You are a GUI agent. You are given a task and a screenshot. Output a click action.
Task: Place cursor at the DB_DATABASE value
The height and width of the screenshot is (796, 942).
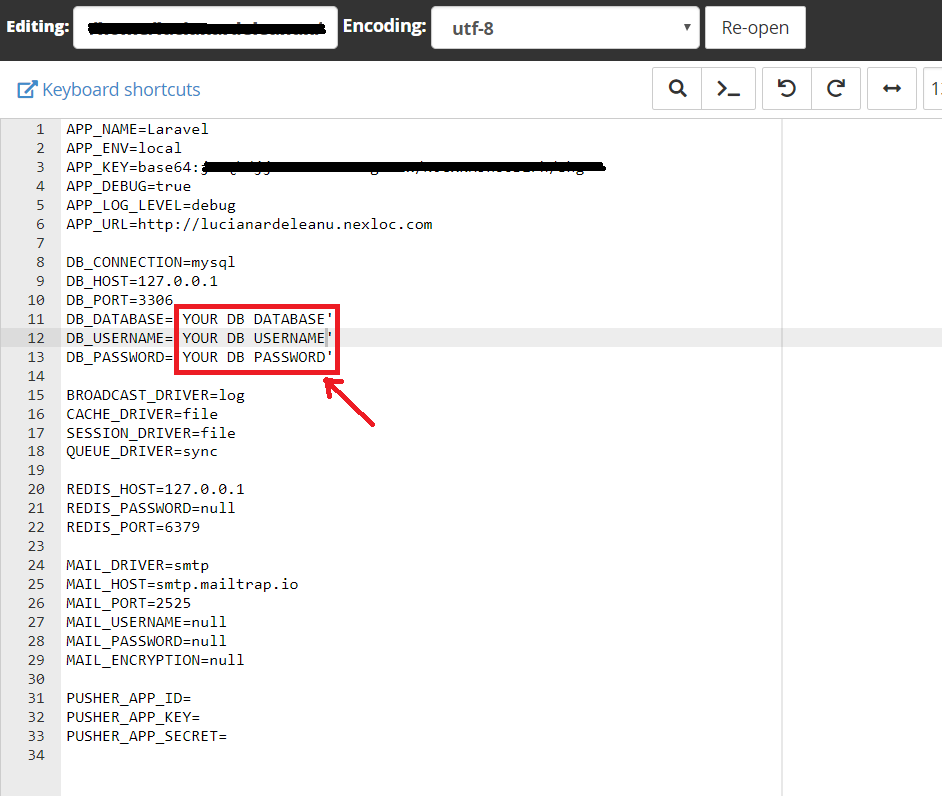coord(257,319)
